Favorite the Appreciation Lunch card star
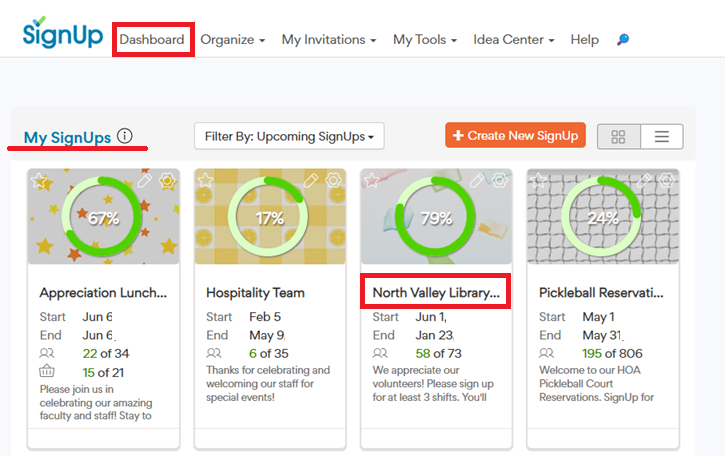The width and height of the screenshot is (725, 456). coord(39,180)
